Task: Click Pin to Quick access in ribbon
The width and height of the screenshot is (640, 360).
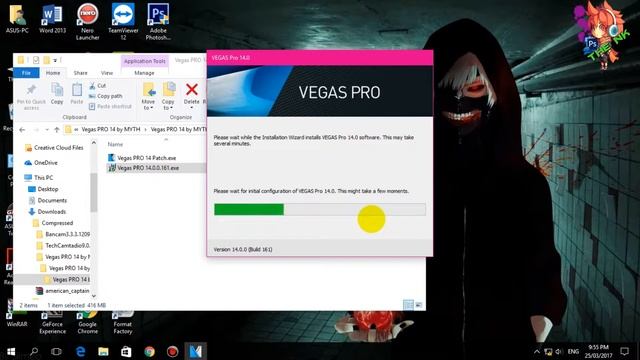Action: tap(31, 97)
